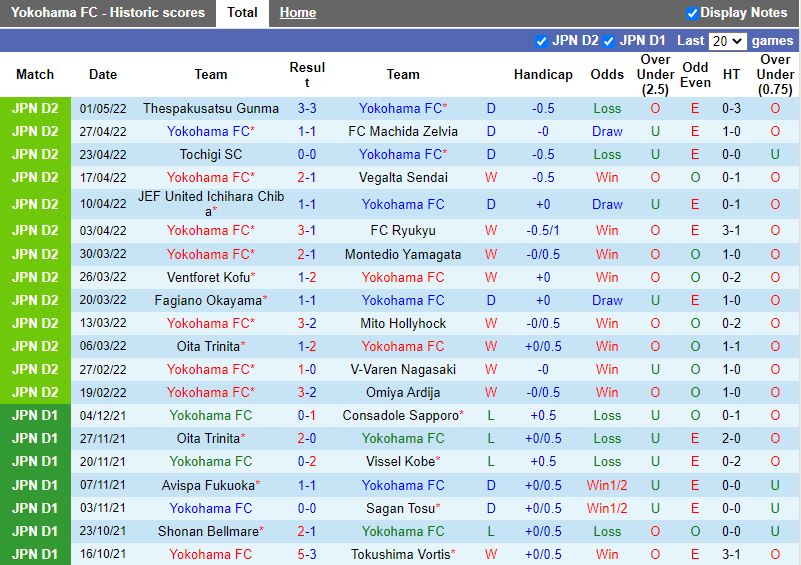Click the Over Under (0.75) column header
This screenshot has width=801, height=565.
775,75
